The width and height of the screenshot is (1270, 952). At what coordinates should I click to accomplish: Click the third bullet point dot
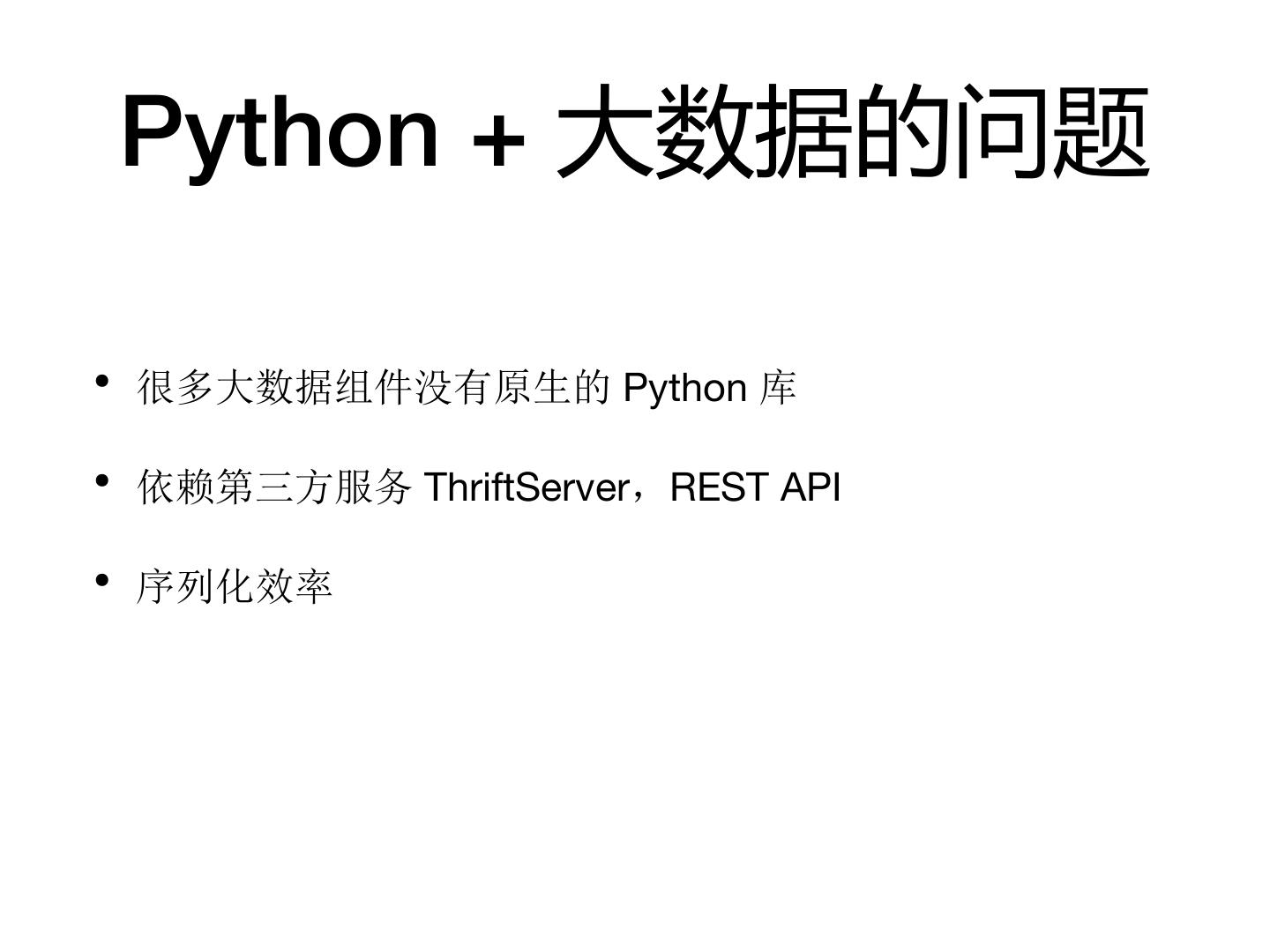pyautogui.click(x=102, y=580)
